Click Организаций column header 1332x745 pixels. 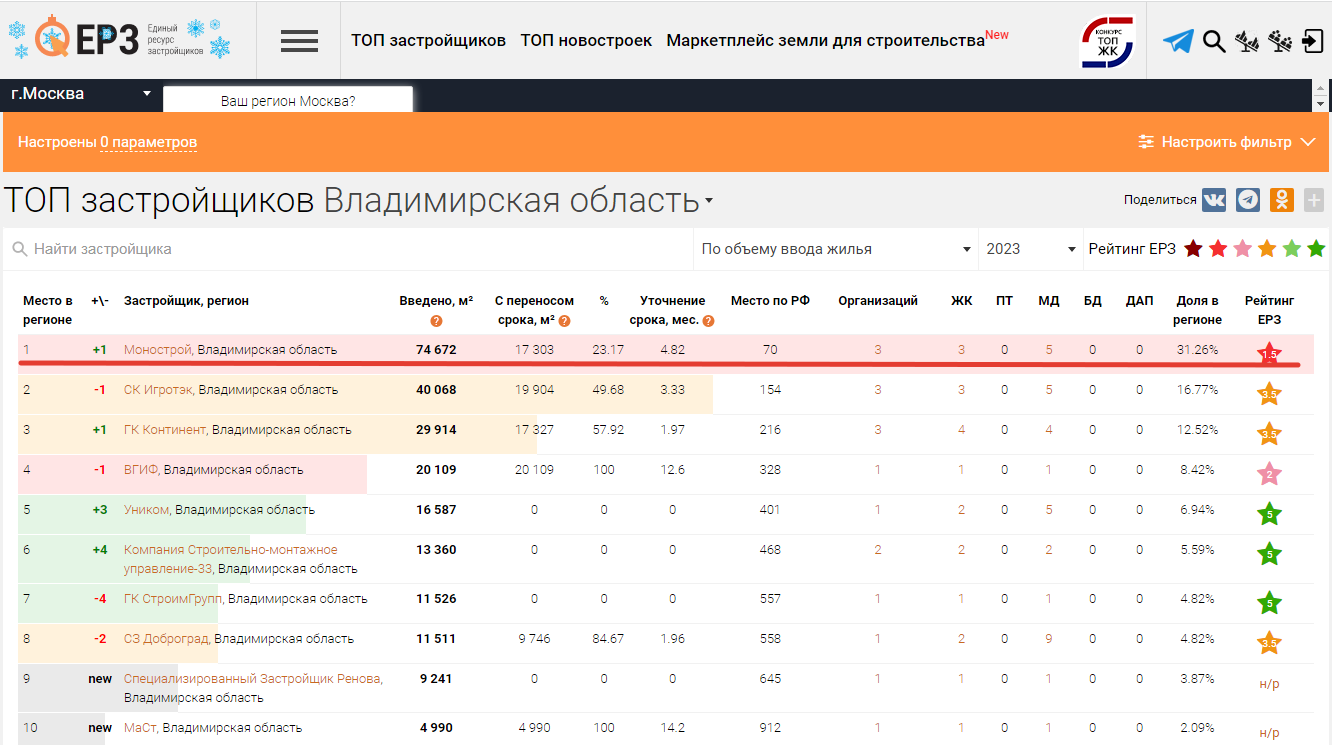(x=878, y=301)
